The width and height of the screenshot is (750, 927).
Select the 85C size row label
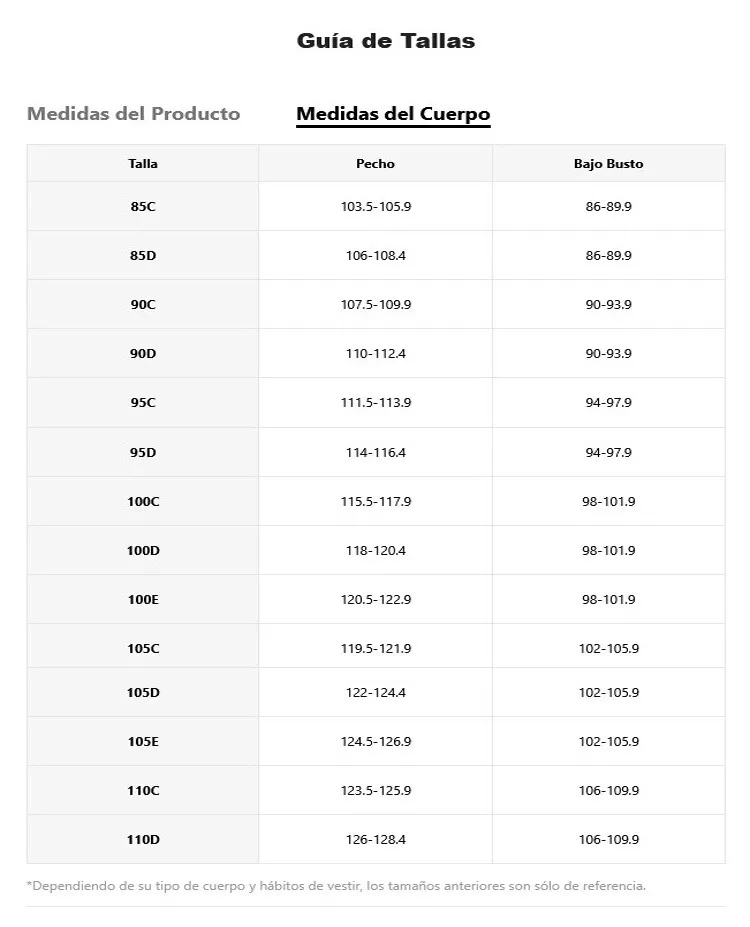point(143,206)
